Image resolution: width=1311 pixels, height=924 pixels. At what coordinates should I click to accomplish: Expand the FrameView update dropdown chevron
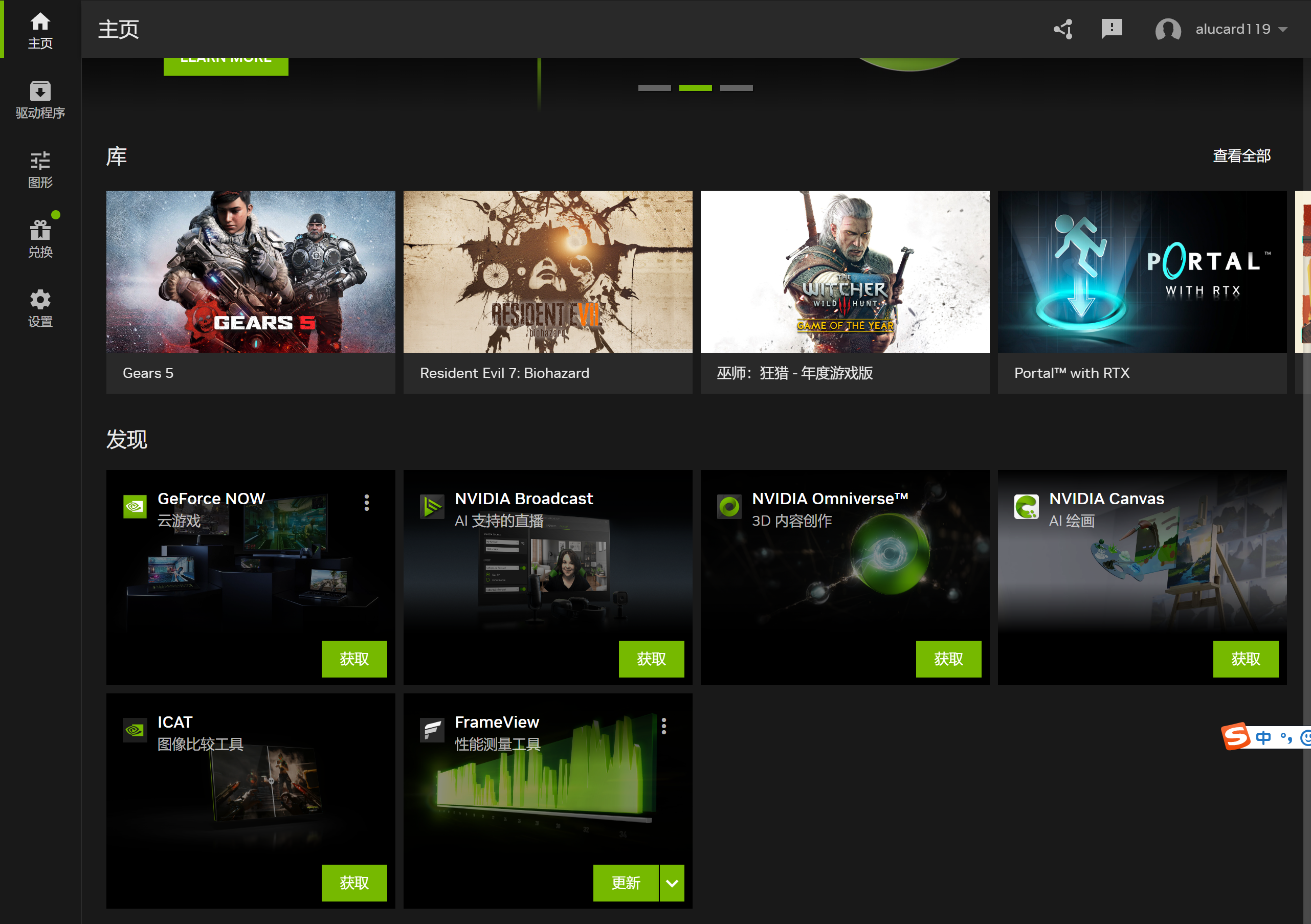tap(672, 883)
